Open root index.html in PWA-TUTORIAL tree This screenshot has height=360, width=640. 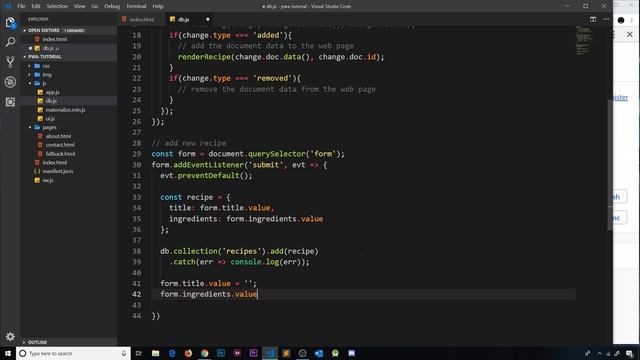(55, 162)
